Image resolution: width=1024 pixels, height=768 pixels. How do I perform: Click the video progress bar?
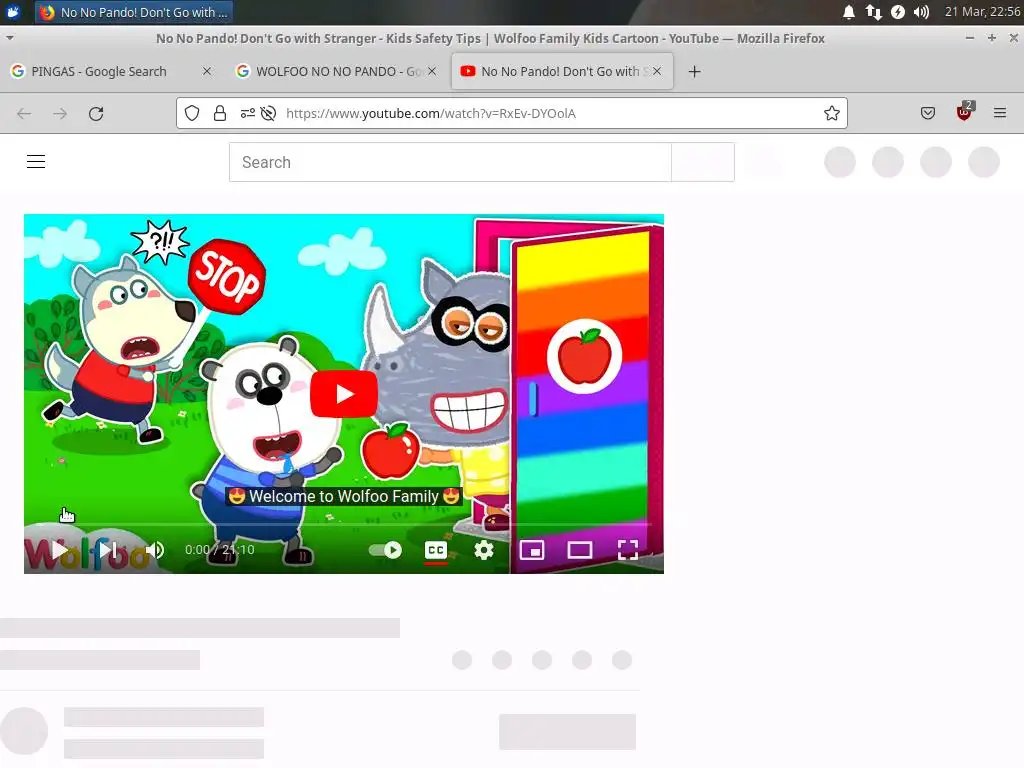tap(344, 524)
